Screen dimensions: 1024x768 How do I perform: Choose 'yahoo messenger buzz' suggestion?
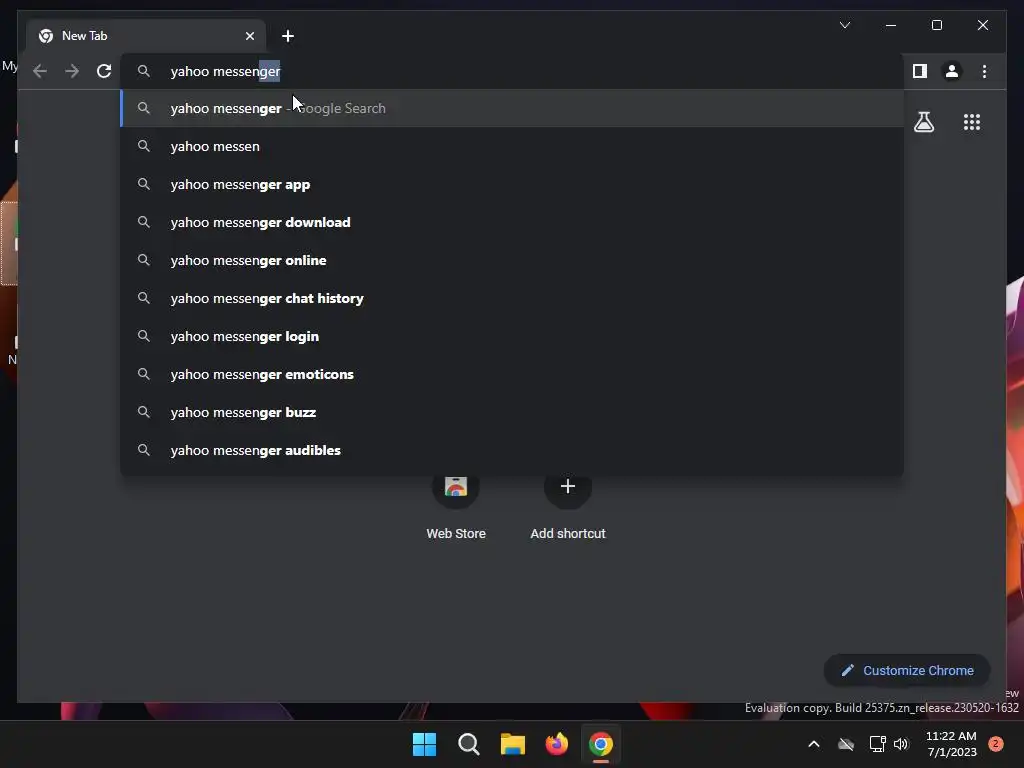(x=512, y=412)
